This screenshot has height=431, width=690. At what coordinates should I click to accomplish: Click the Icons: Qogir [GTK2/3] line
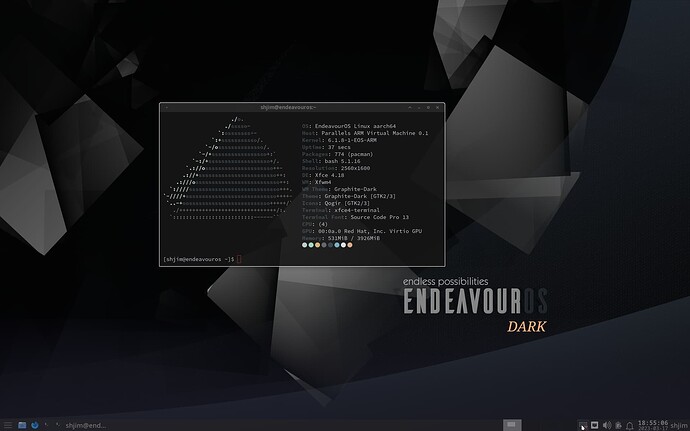point(336,203)
